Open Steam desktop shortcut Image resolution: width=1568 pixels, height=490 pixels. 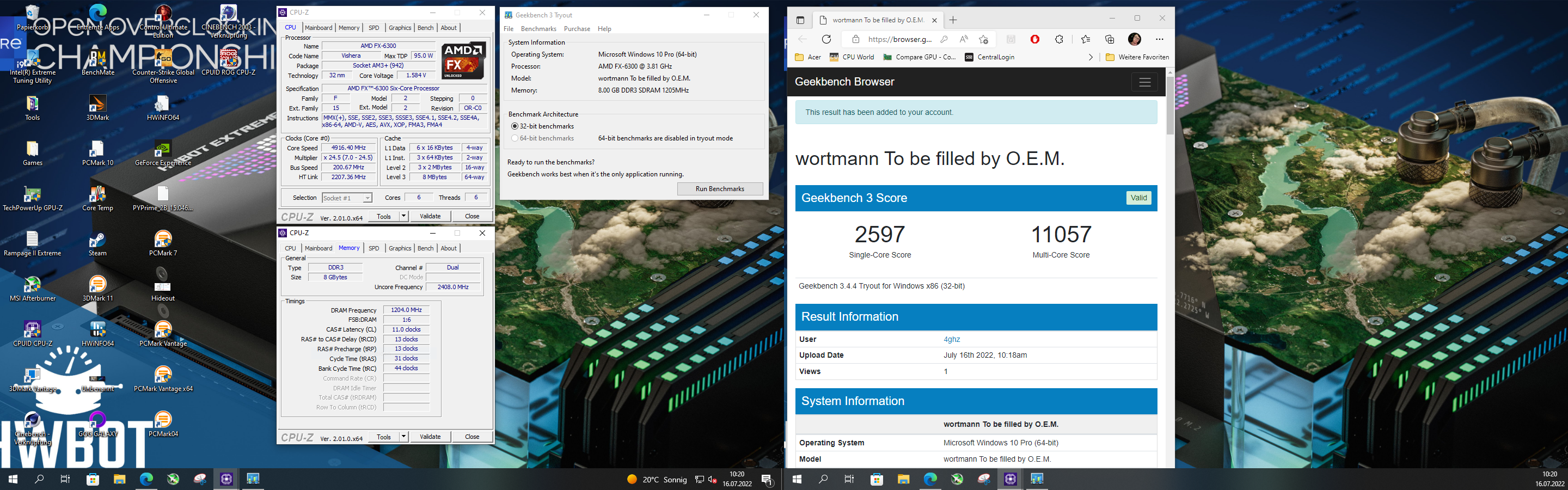coord(97,243)
